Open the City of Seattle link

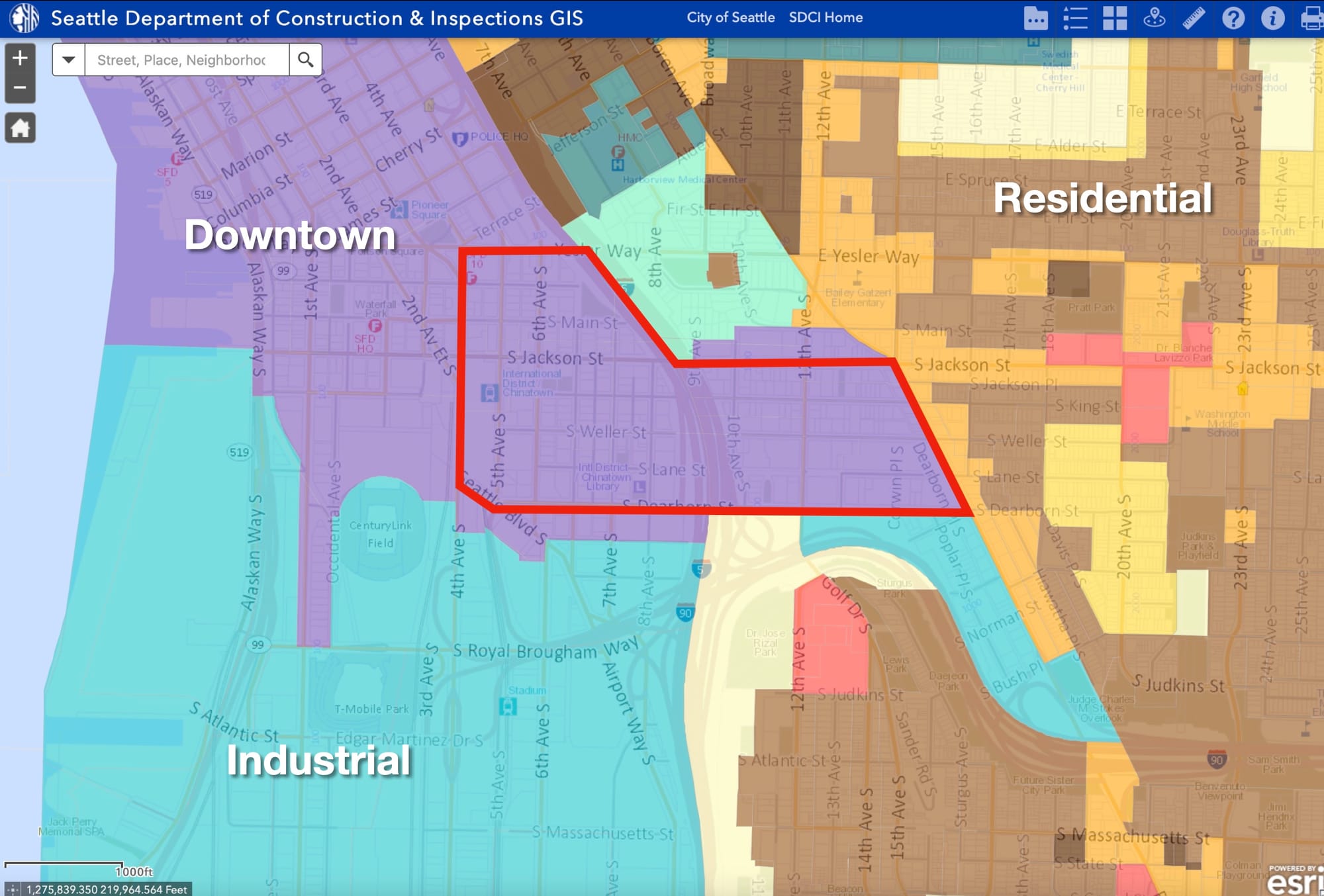[730, 18]
